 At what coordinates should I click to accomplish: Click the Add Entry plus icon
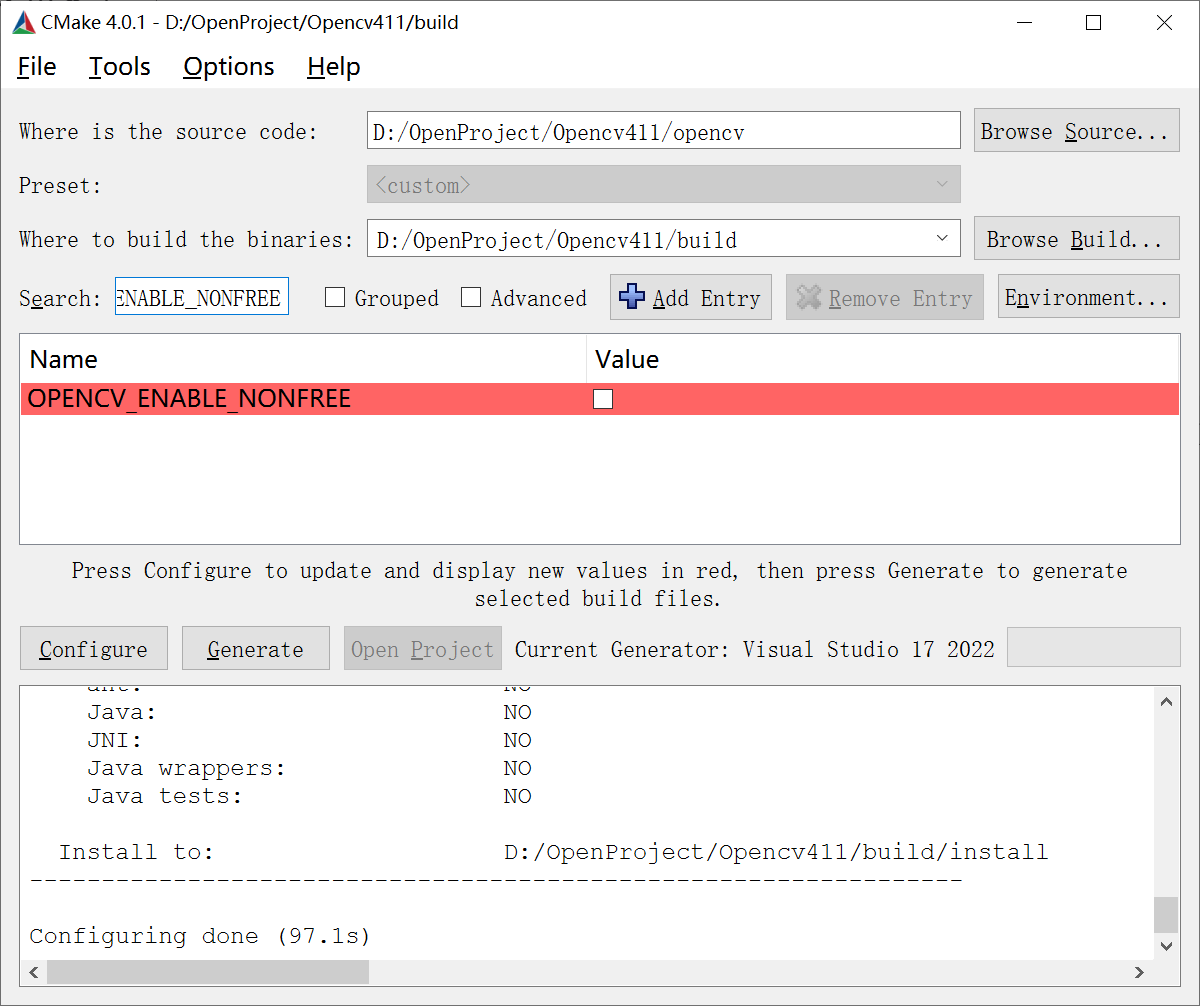point(631,296)
